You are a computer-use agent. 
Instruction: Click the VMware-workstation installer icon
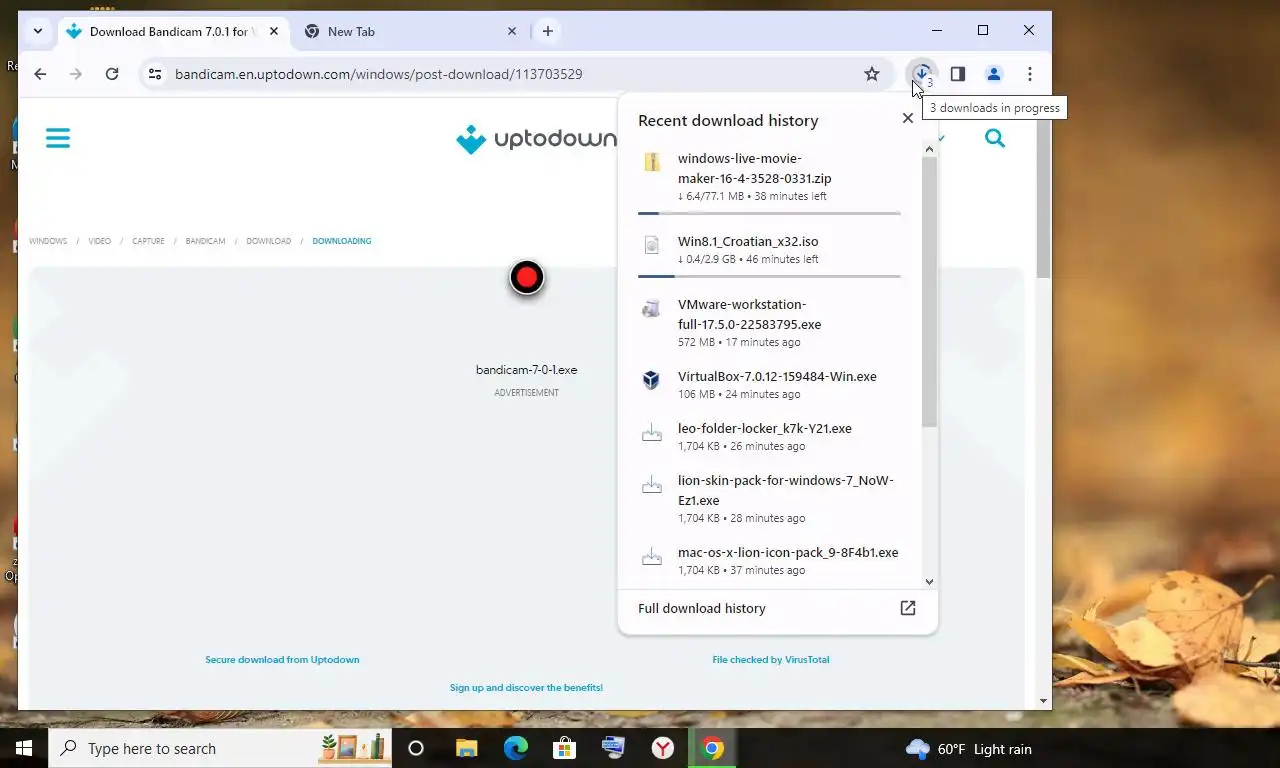click(652, 309)
